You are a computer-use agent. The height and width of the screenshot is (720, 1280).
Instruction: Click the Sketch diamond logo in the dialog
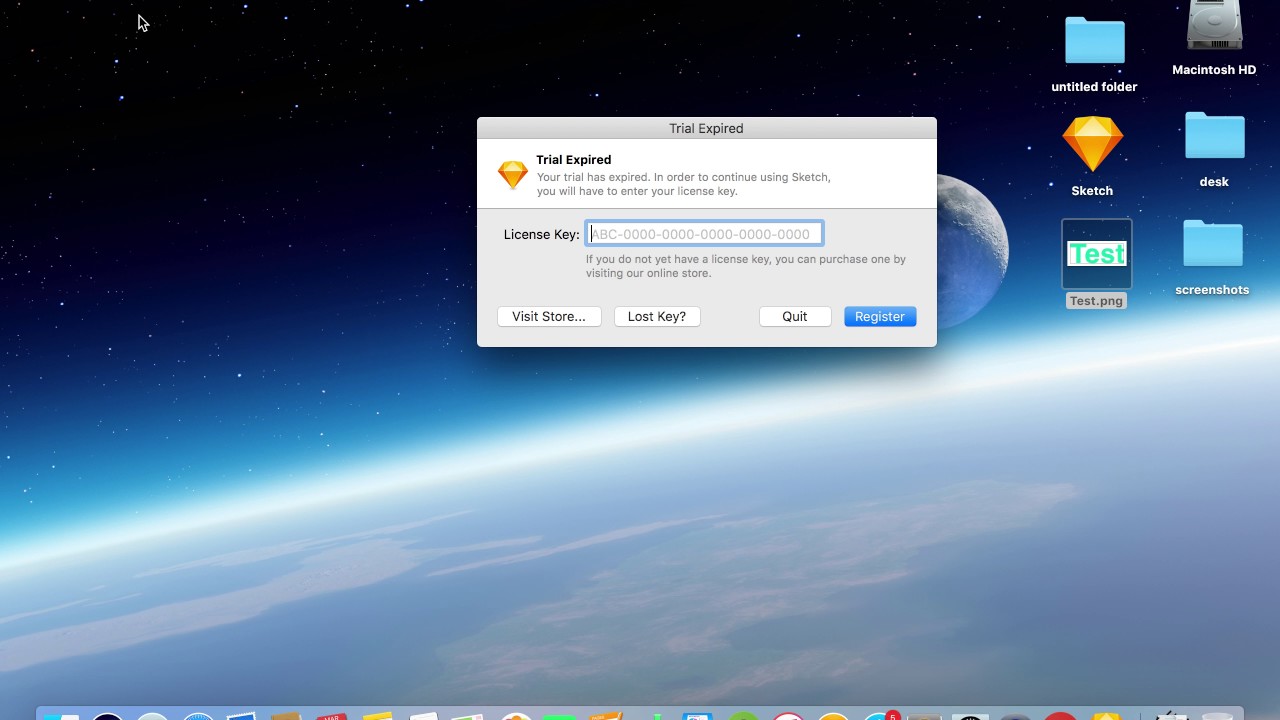[512, 173]
